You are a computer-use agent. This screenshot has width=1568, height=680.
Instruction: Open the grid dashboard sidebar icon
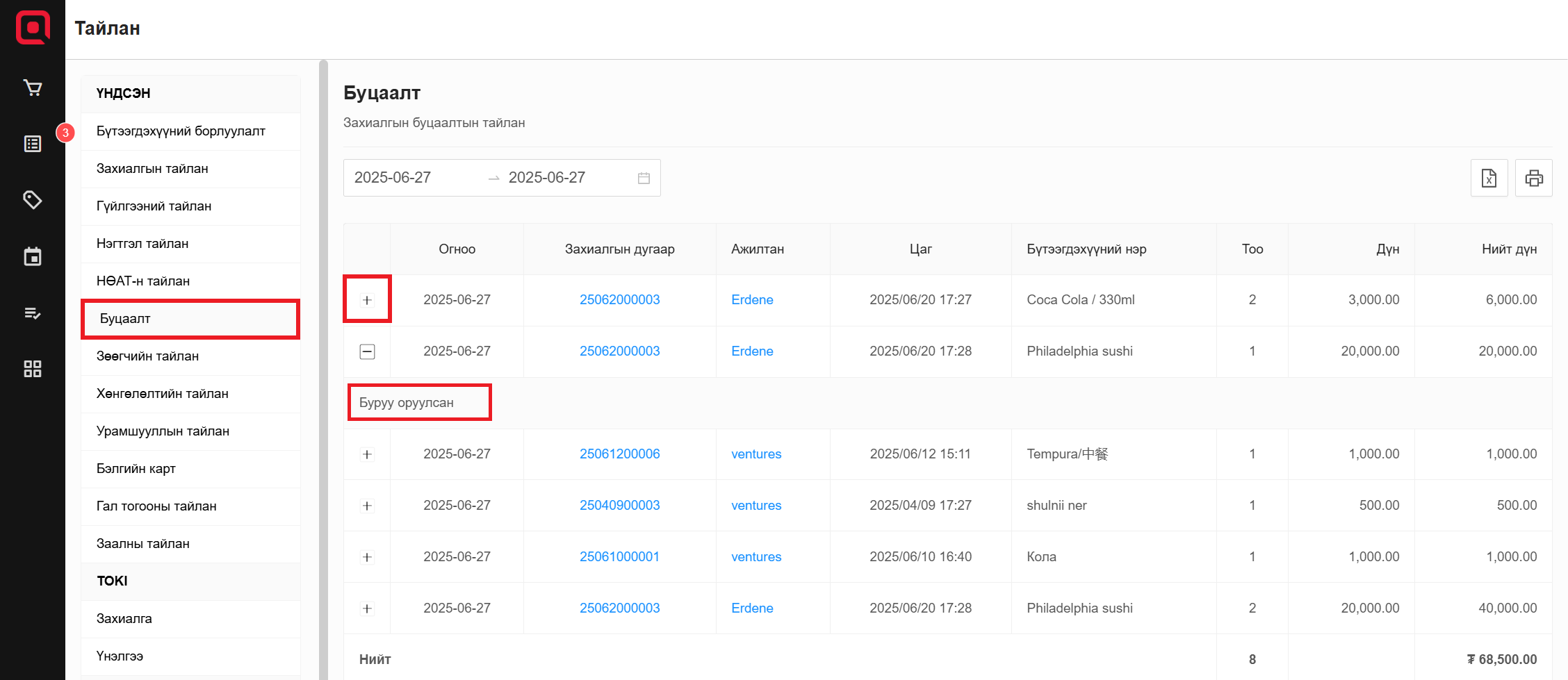33,369
